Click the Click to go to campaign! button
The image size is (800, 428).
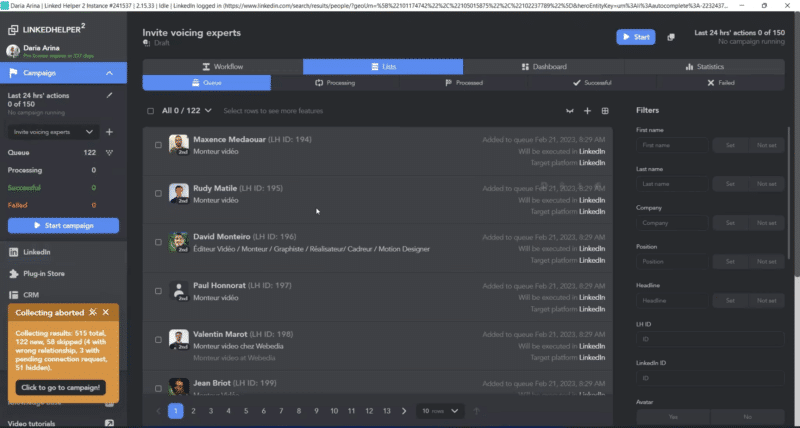[61, 388]
